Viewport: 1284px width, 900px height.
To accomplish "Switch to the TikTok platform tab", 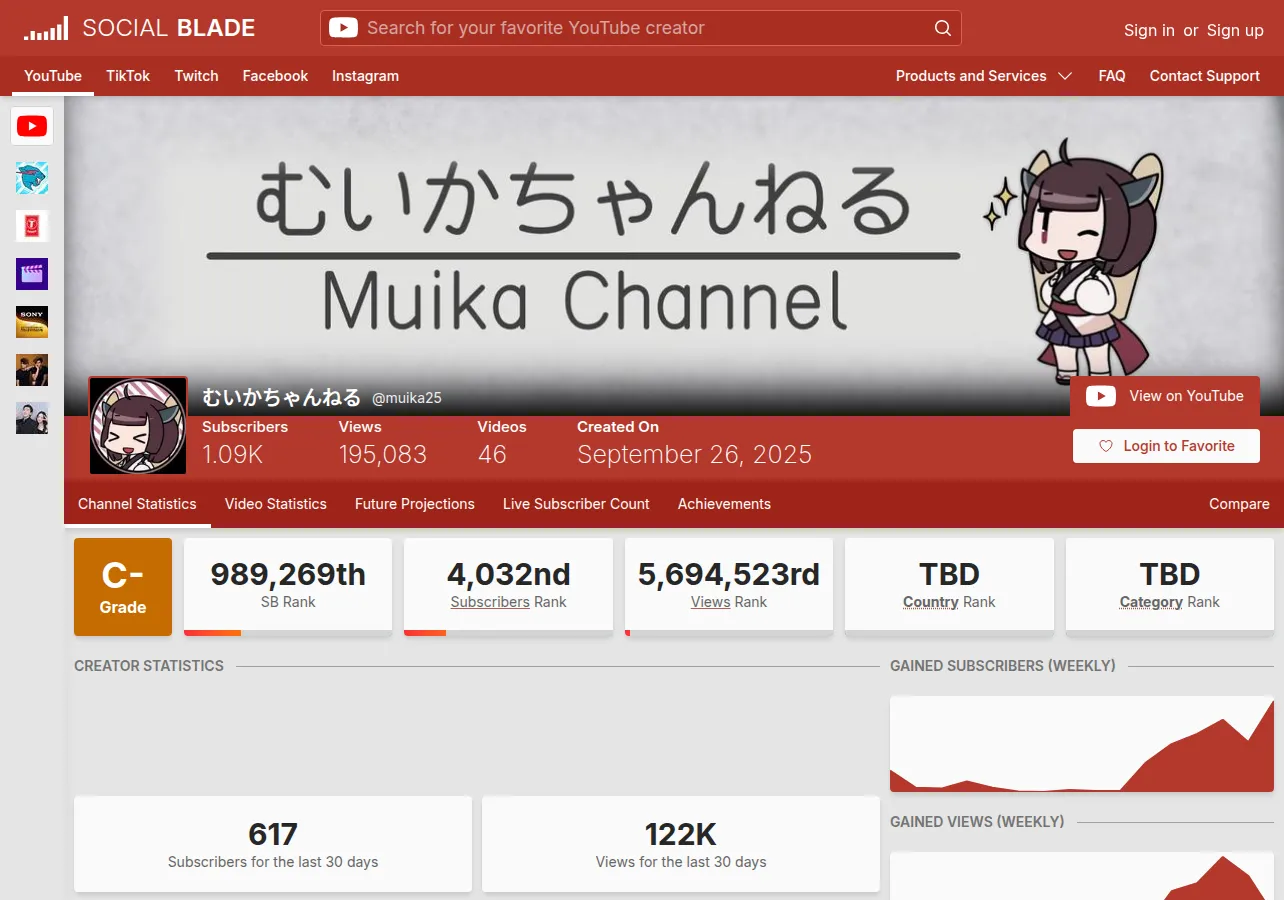I will coord(128,76).
